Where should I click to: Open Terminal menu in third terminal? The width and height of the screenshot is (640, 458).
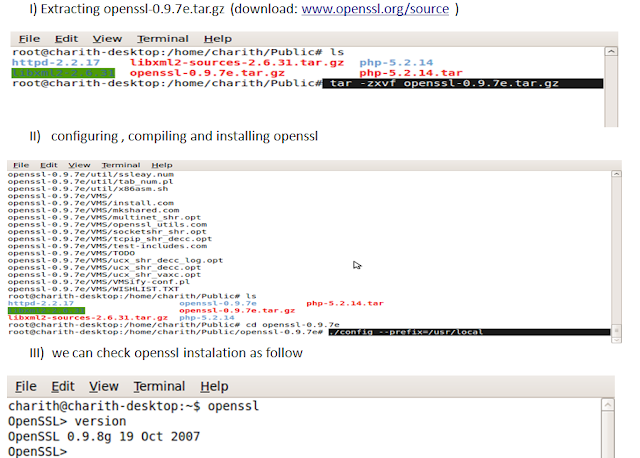tap(159, 386)
